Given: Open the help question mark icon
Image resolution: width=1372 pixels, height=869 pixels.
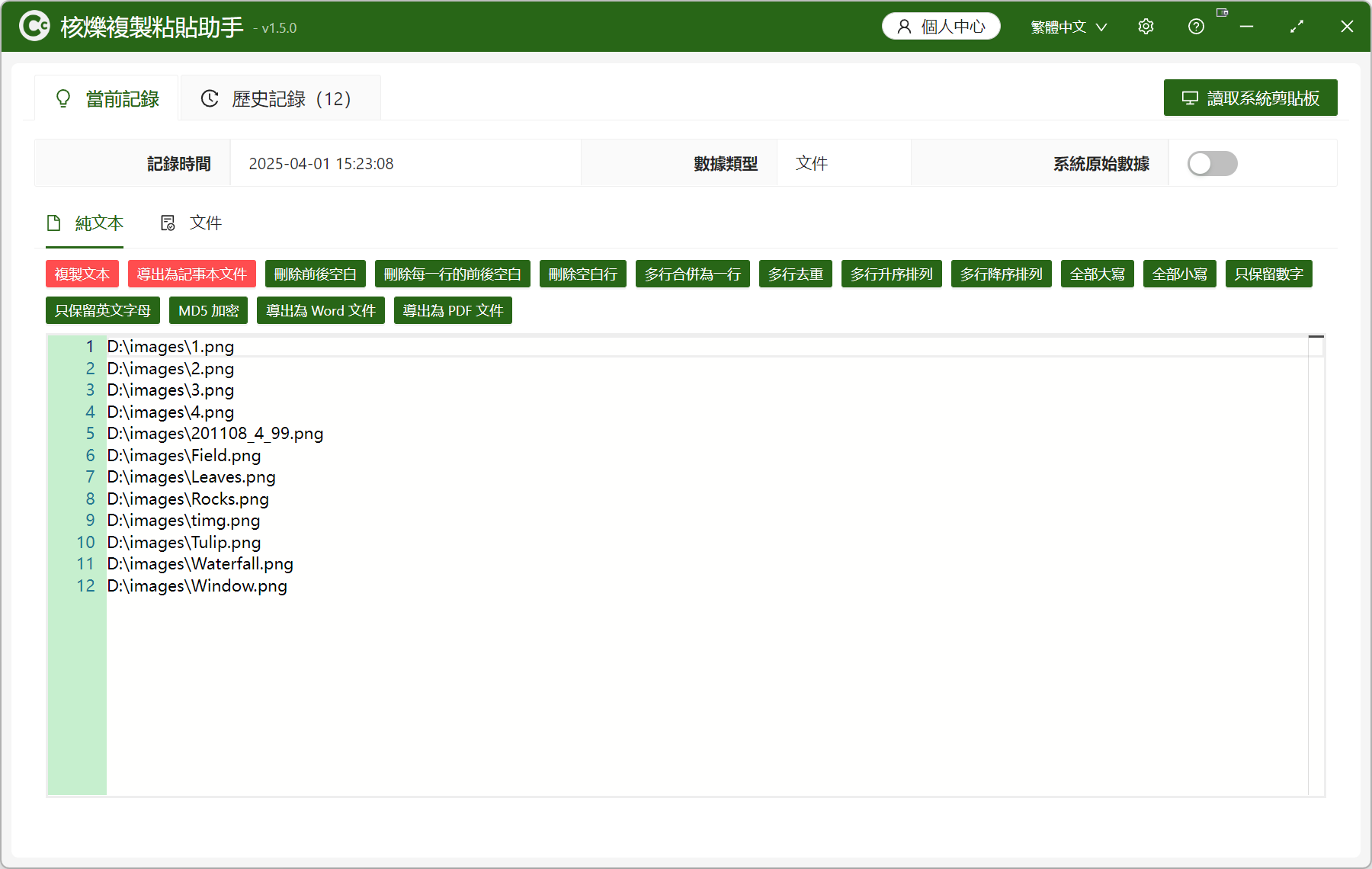Looking at the screenshot, I should (x=1196, y=27).
